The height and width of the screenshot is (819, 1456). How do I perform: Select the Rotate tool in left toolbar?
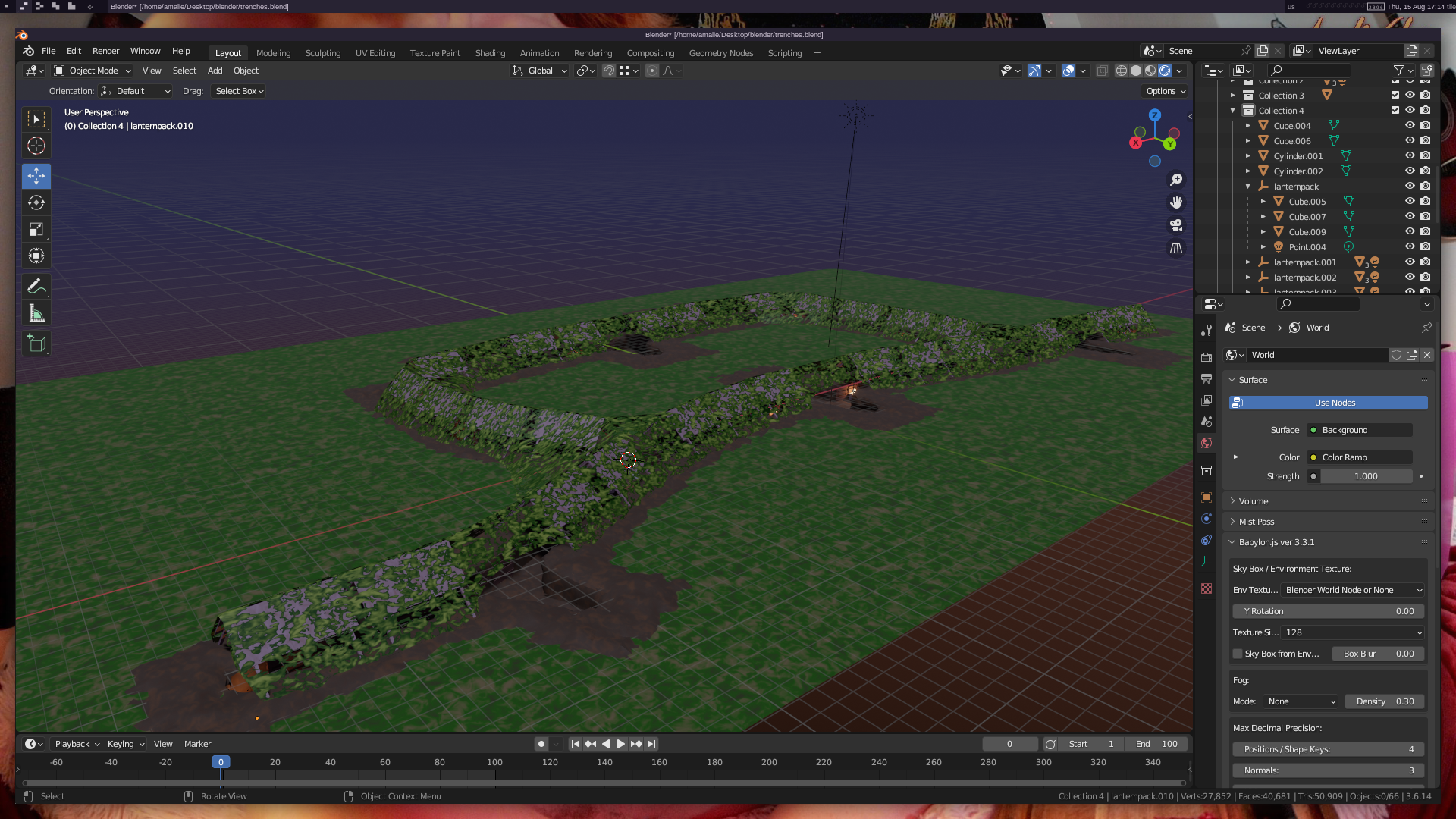36,202
